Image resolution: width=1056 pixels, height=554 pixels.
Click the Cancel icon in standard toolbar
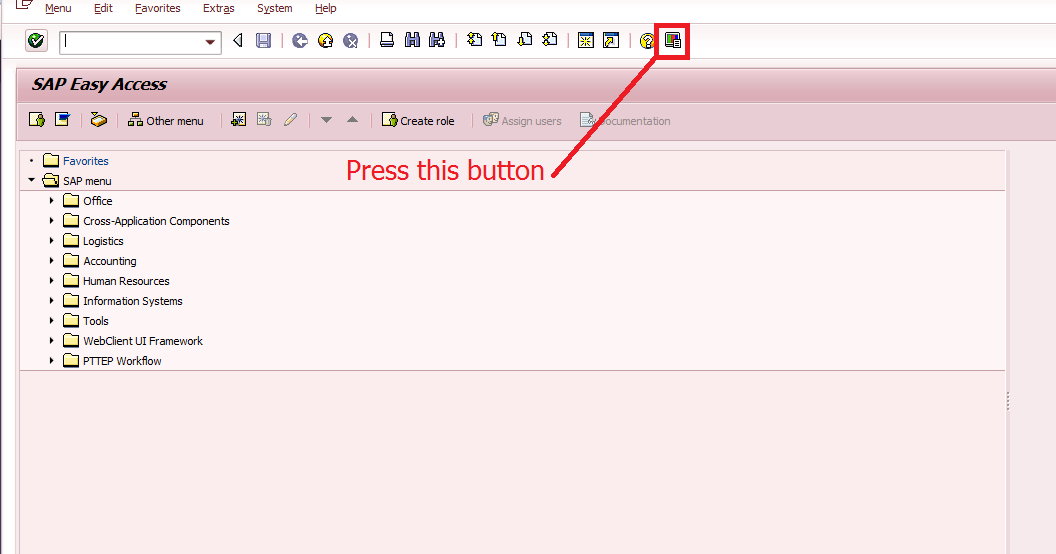[x=350, y=41]
